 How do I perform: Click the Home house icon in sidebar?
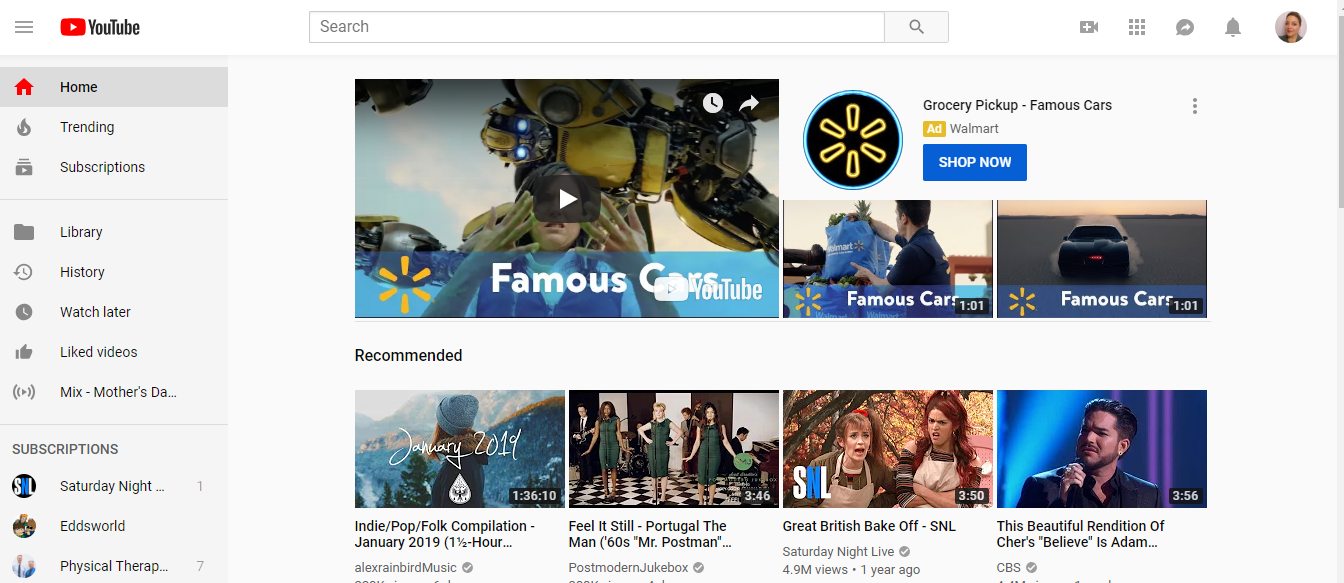coord(24,87)
